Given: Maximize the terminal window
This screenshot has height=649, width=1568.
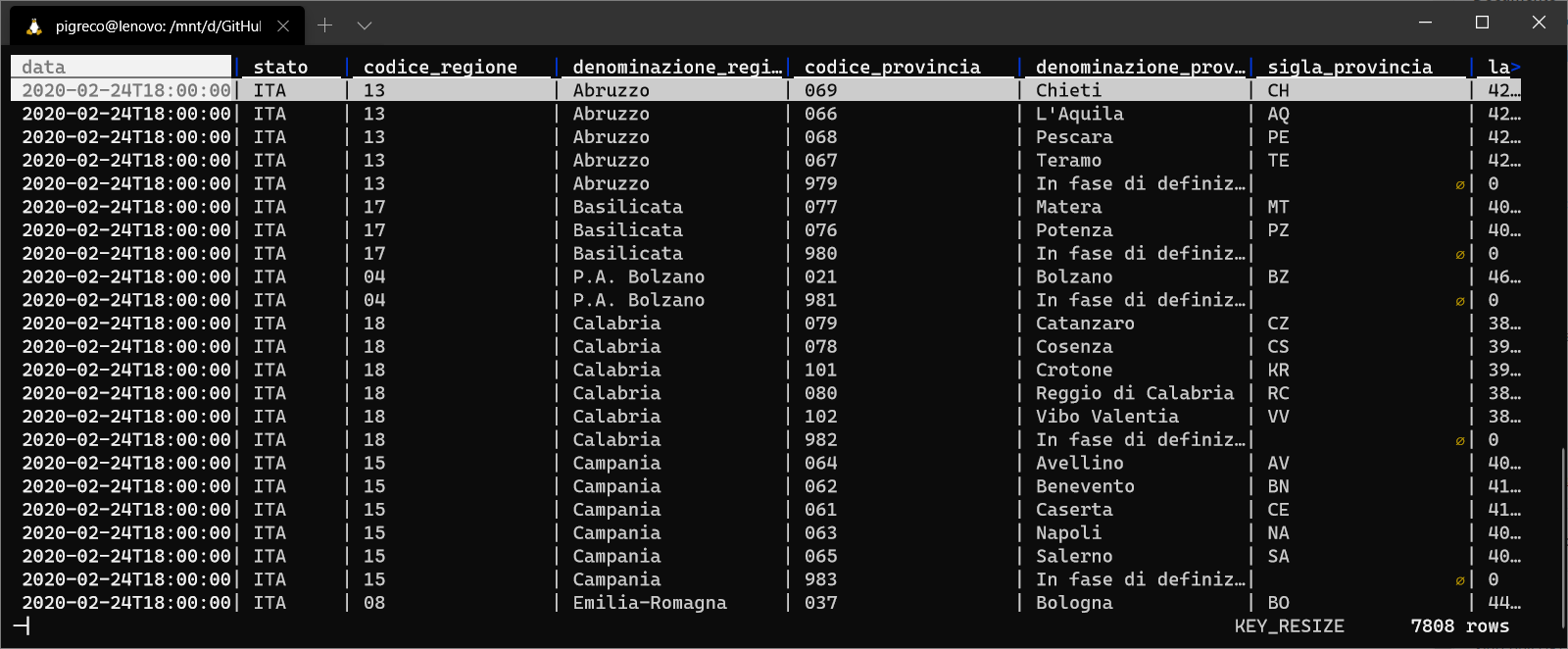Looking at the screenshot, I should (x=1482, y=22).
